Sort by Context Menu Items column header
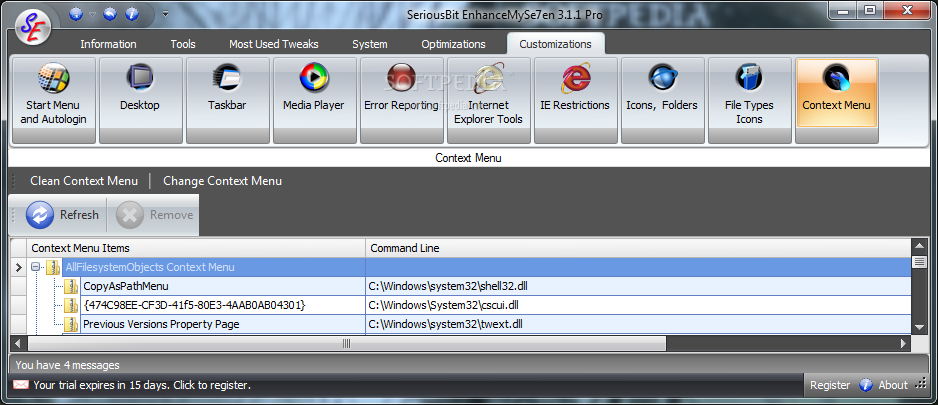Viewport: 938px width, 405px height. click(196, 248)
